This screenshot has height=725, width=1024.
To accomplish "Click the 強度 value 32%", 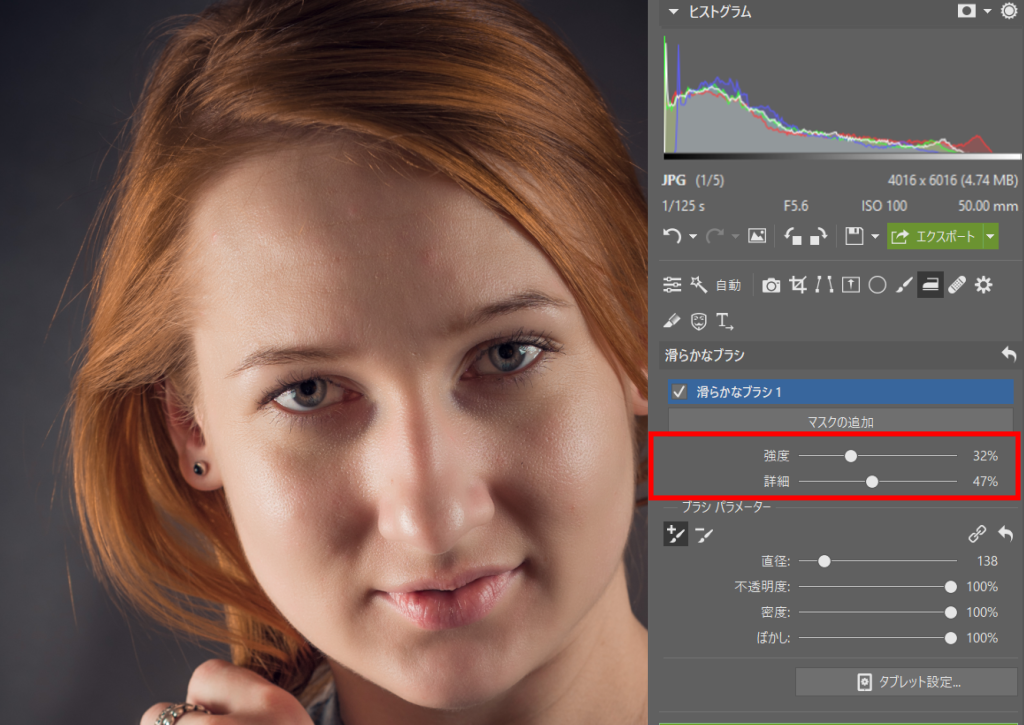I will [x=985, y=456].
